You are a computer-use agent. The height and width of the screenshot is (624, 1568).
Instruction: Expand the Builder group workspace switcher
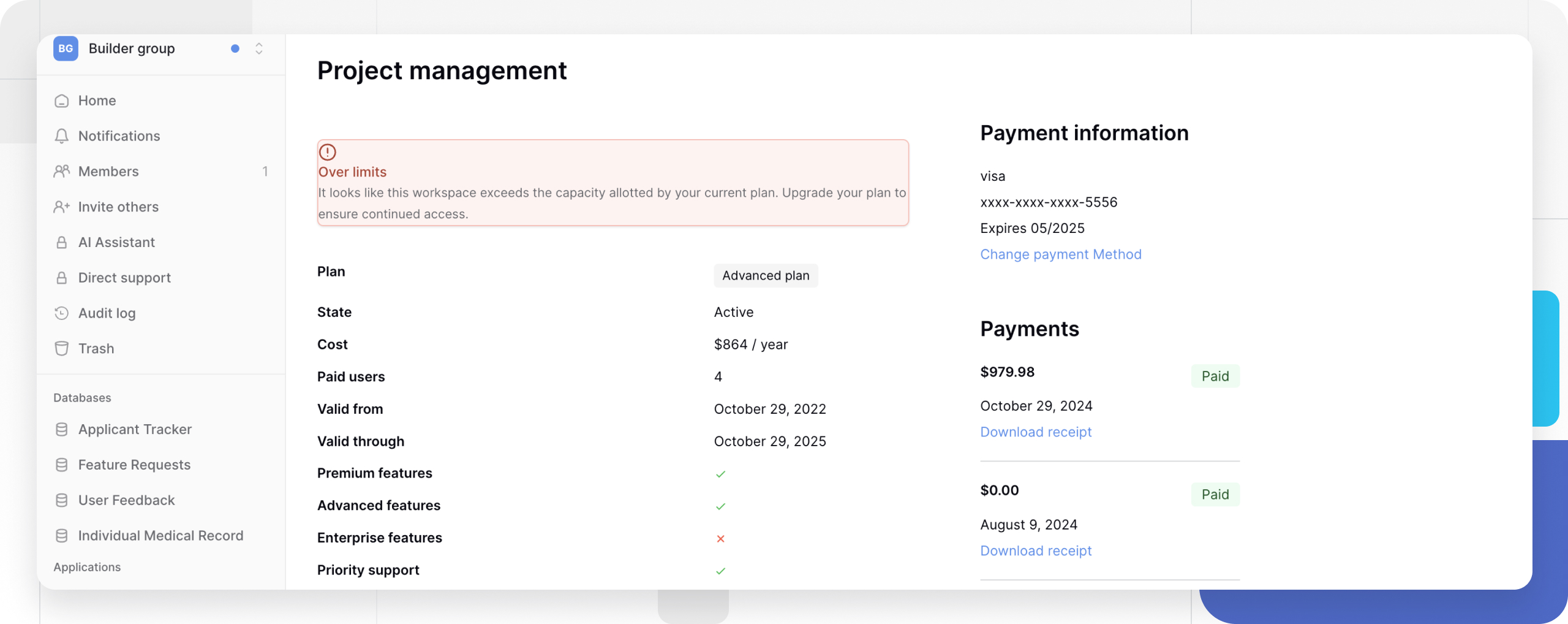(x=259, y=48)
